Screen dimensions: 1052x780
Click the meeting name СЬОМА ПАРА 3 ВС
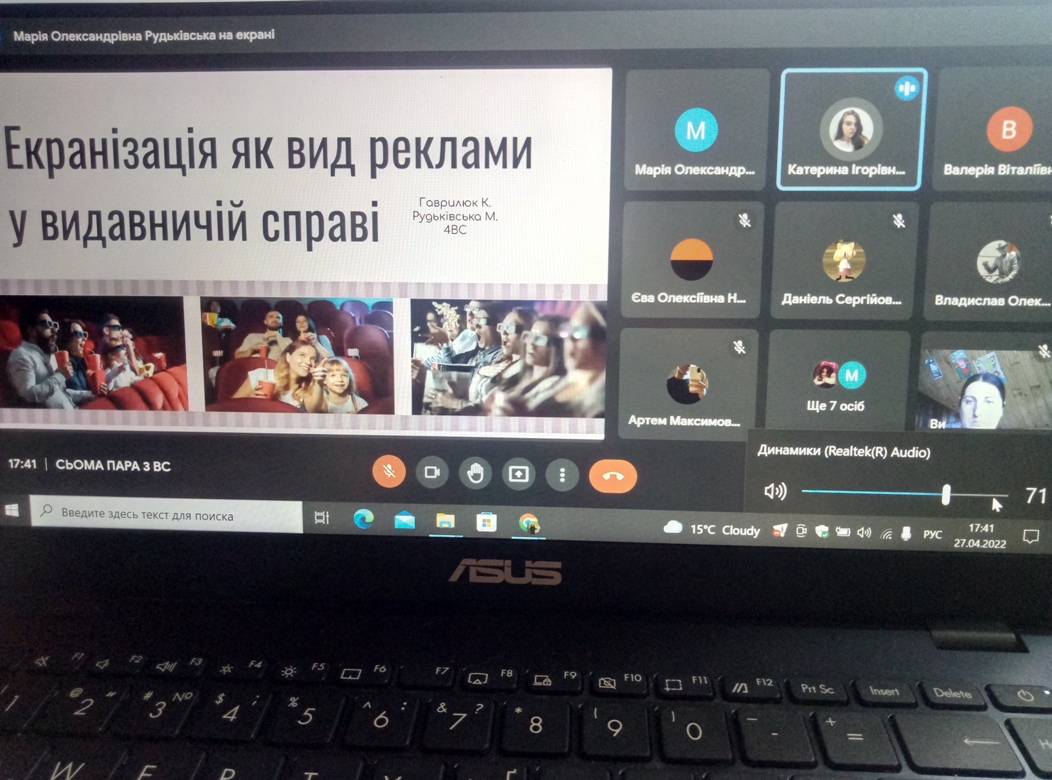113,465
